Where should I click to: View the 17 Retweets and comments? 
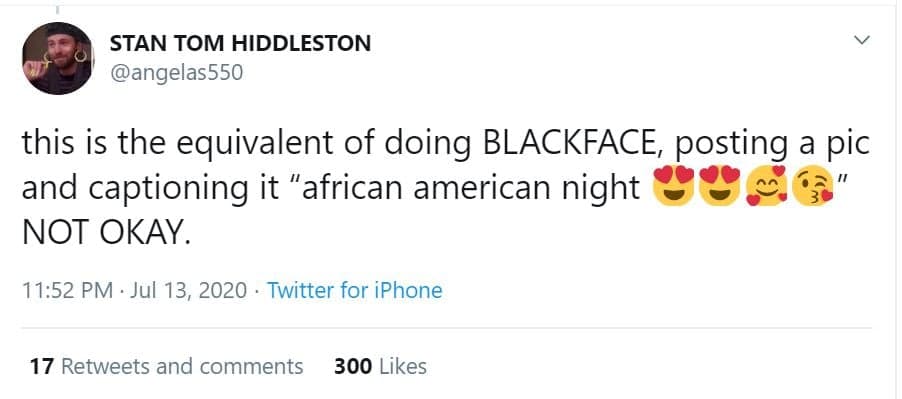coord(166,366)
